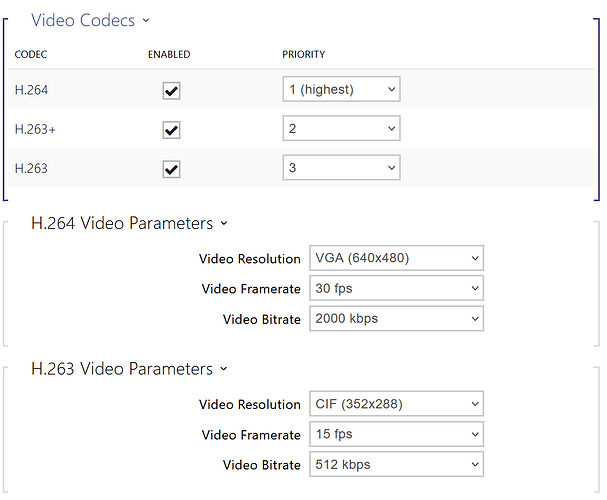The image size is (607, 500).
Task: Open the H.263 codec priority dropdown
Action: [341, 168]
